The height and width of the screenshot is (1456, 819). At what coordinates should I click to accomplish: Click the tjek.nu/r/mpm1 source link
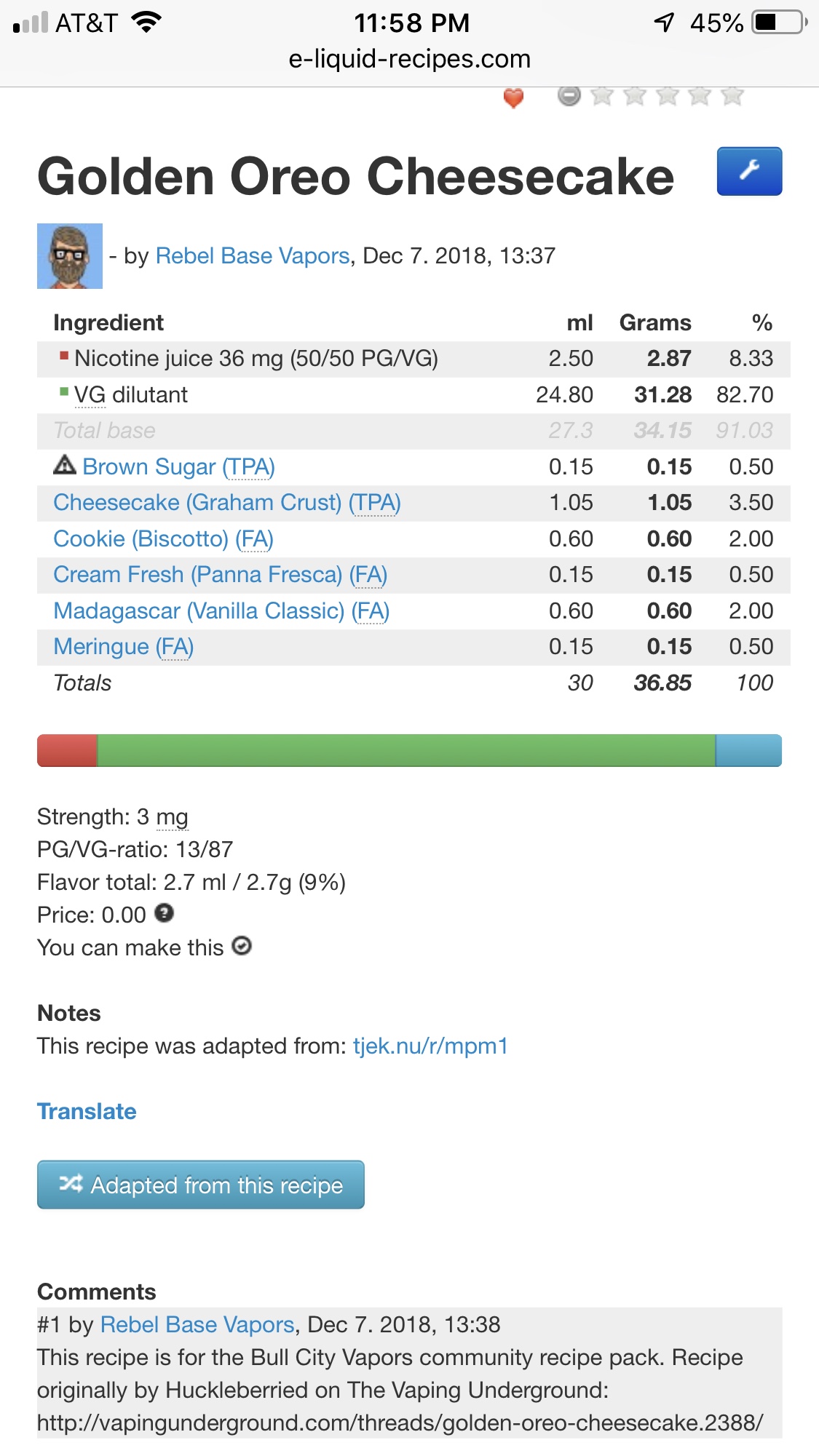click(x=430, y=1046)
